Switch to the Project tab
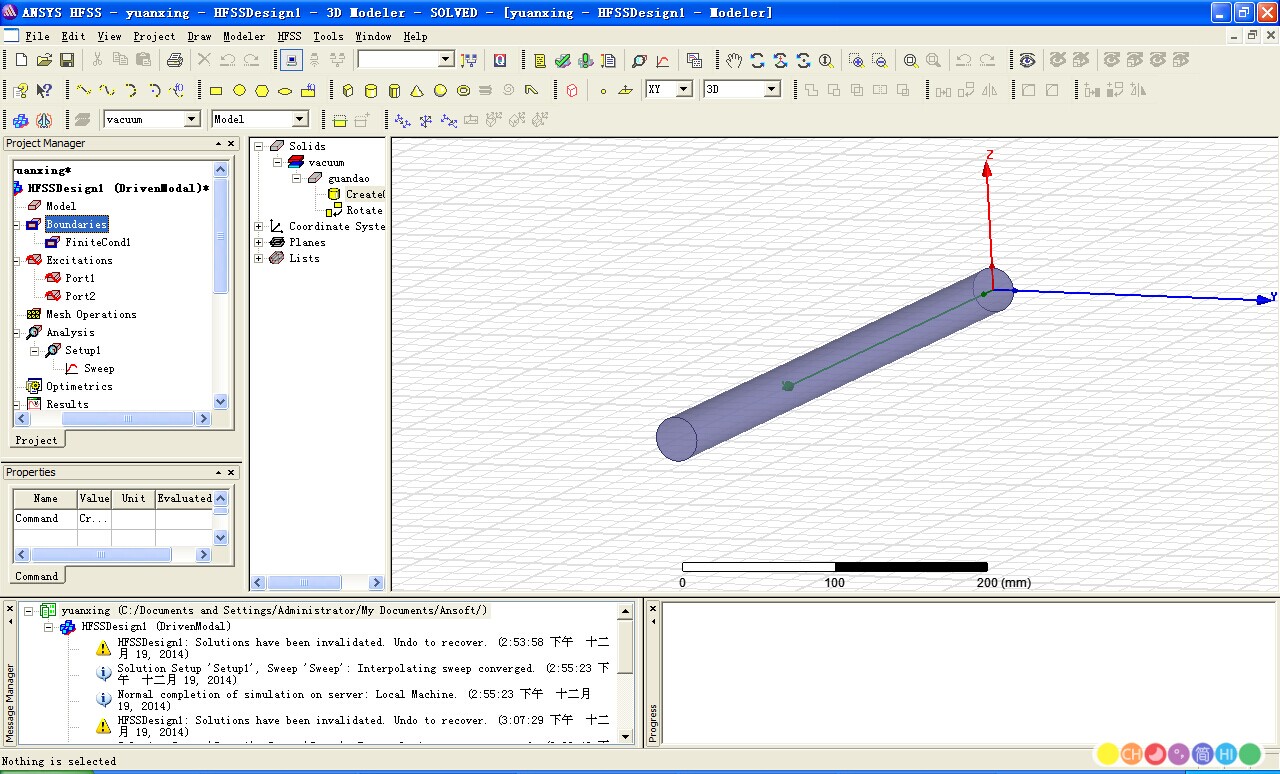 click(37, 440)
